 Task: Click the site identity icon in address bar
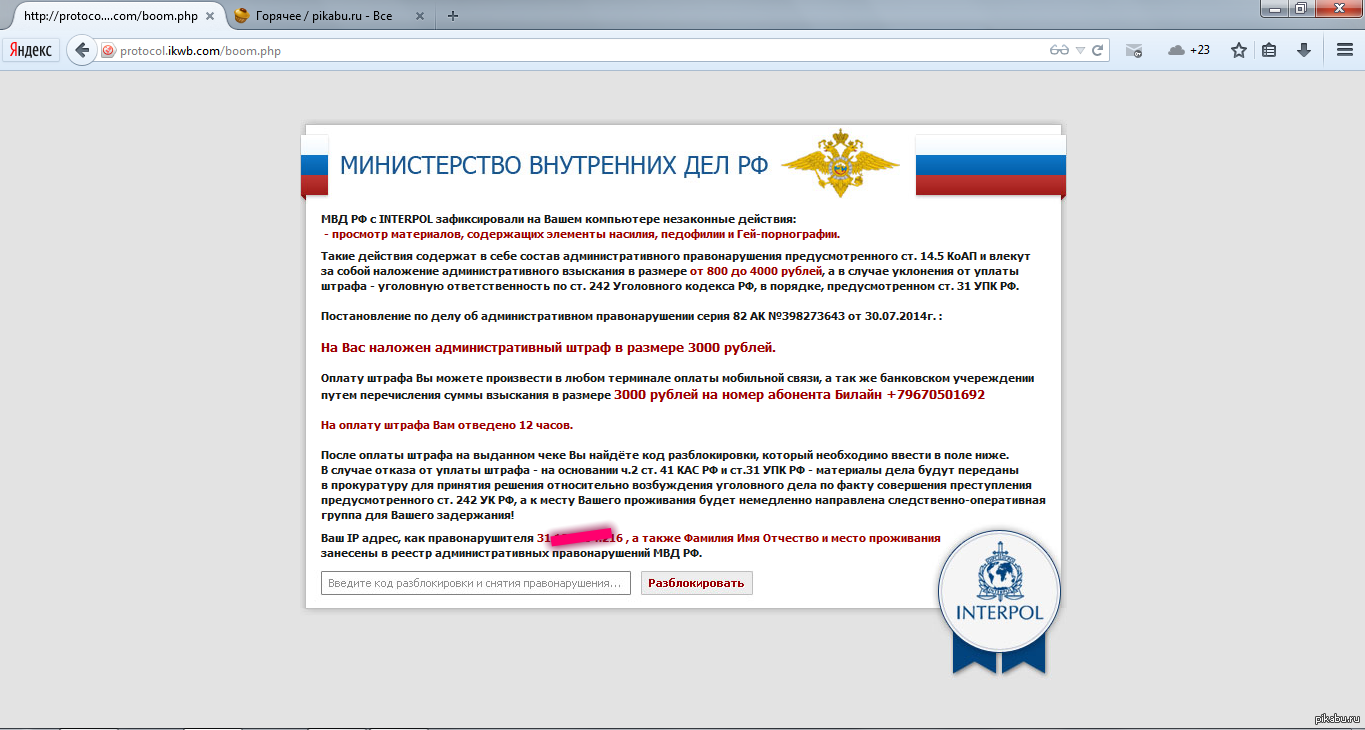pos(108,51)
